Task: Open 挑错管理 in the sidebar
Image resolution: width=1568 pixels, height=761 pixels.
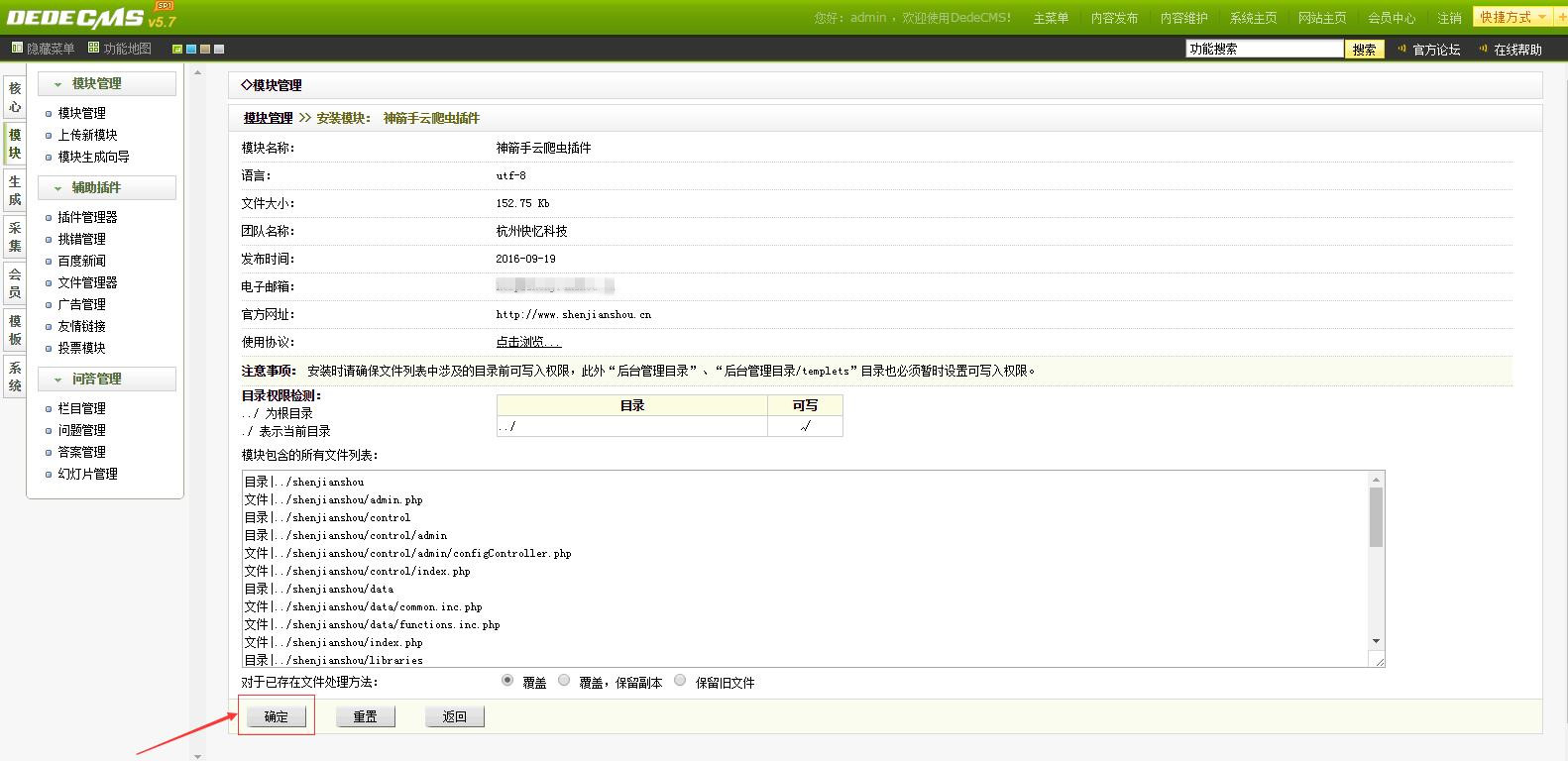Action: (x=81, y=239)
